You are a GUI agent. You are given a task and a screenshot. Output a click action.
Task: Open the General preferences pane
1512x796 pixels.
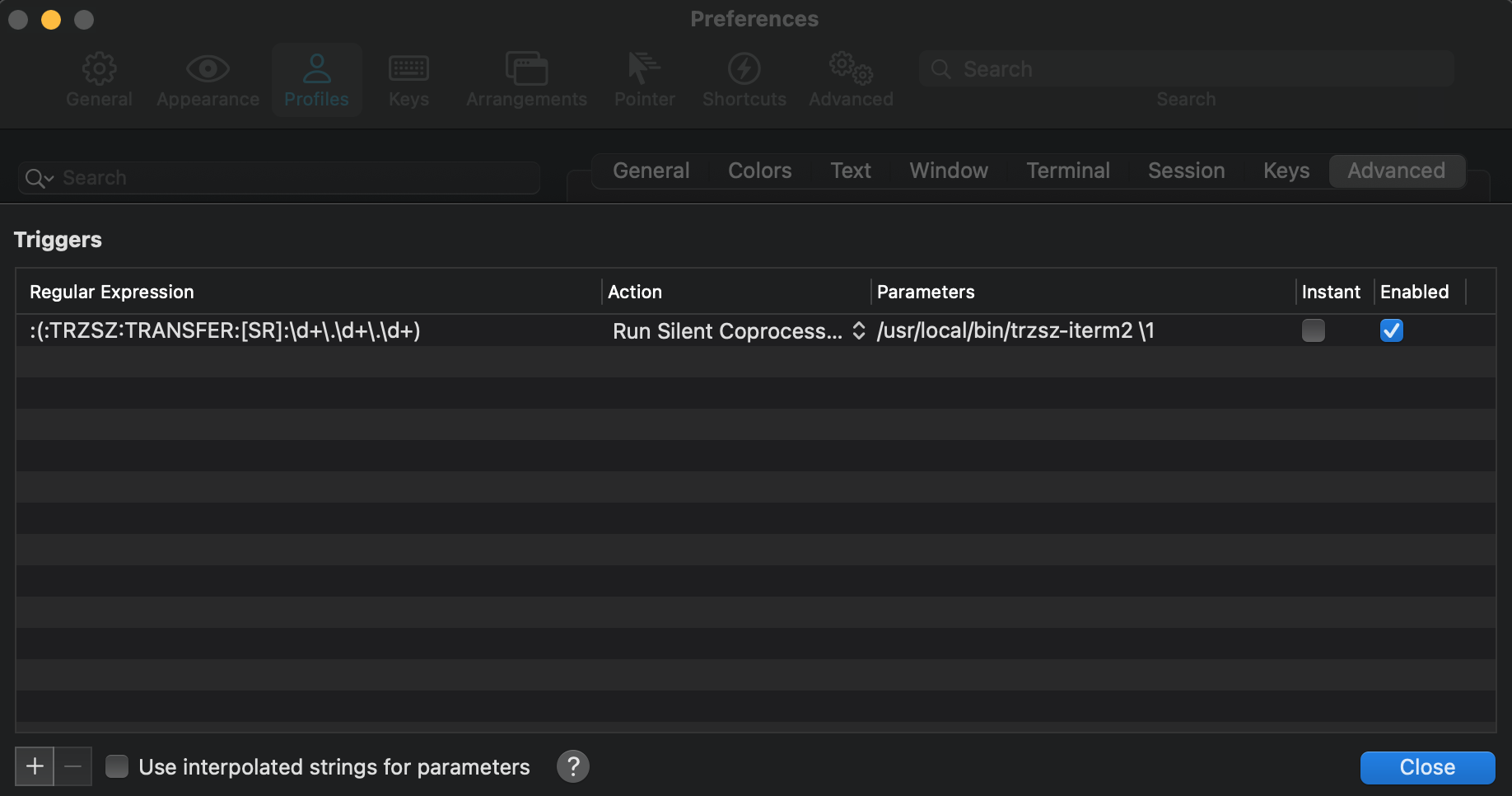(x=98, y=78)
